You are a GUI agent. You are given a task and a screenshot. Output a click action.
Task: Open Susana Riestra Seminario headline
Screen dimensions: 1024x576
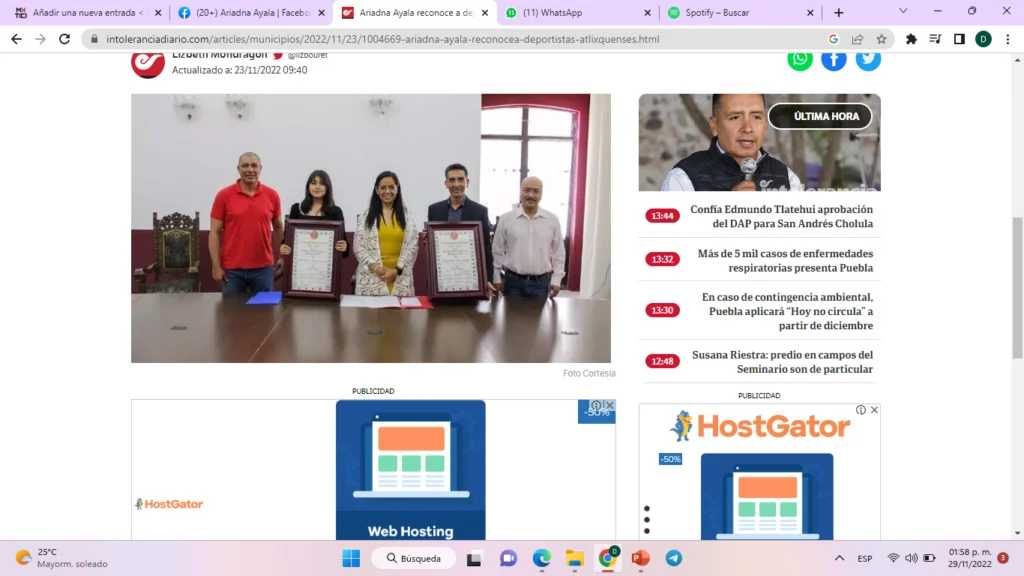(782, 362)
